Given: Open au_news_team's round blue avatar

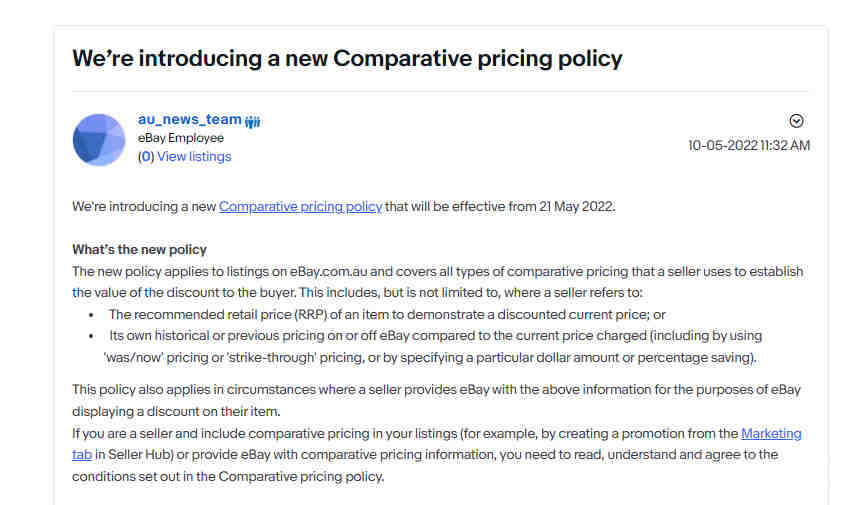Looking at the screenshot, I should click(x=99, y=140).
